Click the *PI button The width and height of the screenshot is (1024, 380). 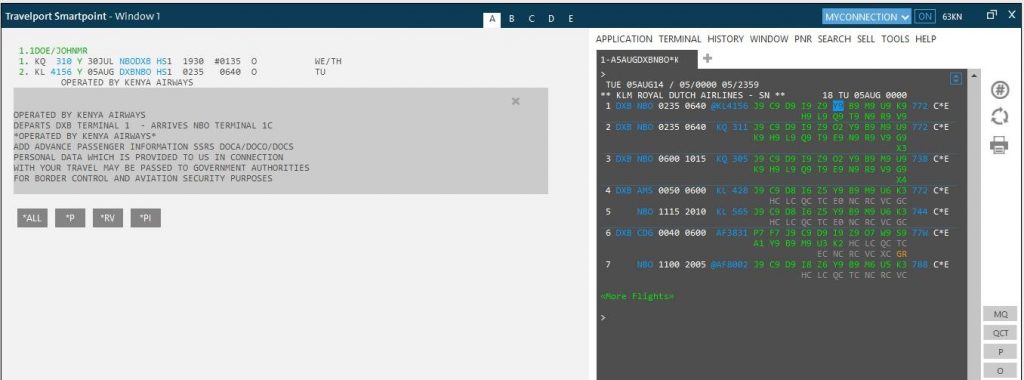146,219
